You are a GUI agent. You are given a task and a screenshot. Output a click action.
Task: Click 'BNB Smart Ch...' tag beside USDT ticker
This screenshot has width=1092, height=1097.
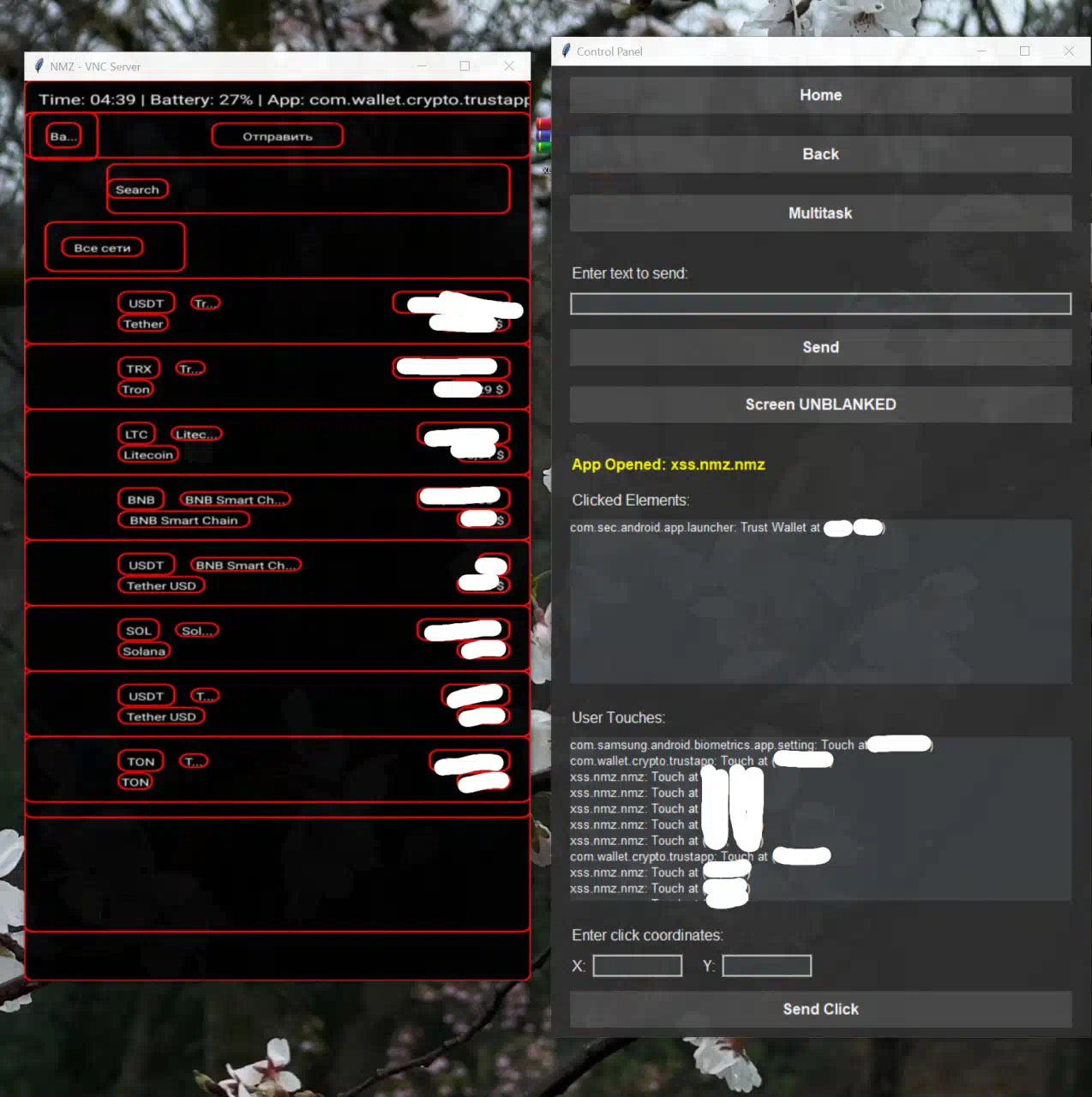246,565
